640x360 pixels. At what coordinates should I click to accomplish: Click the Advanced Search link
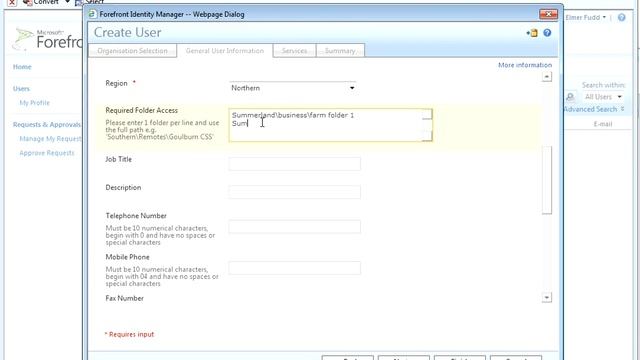tap(590, 109)
